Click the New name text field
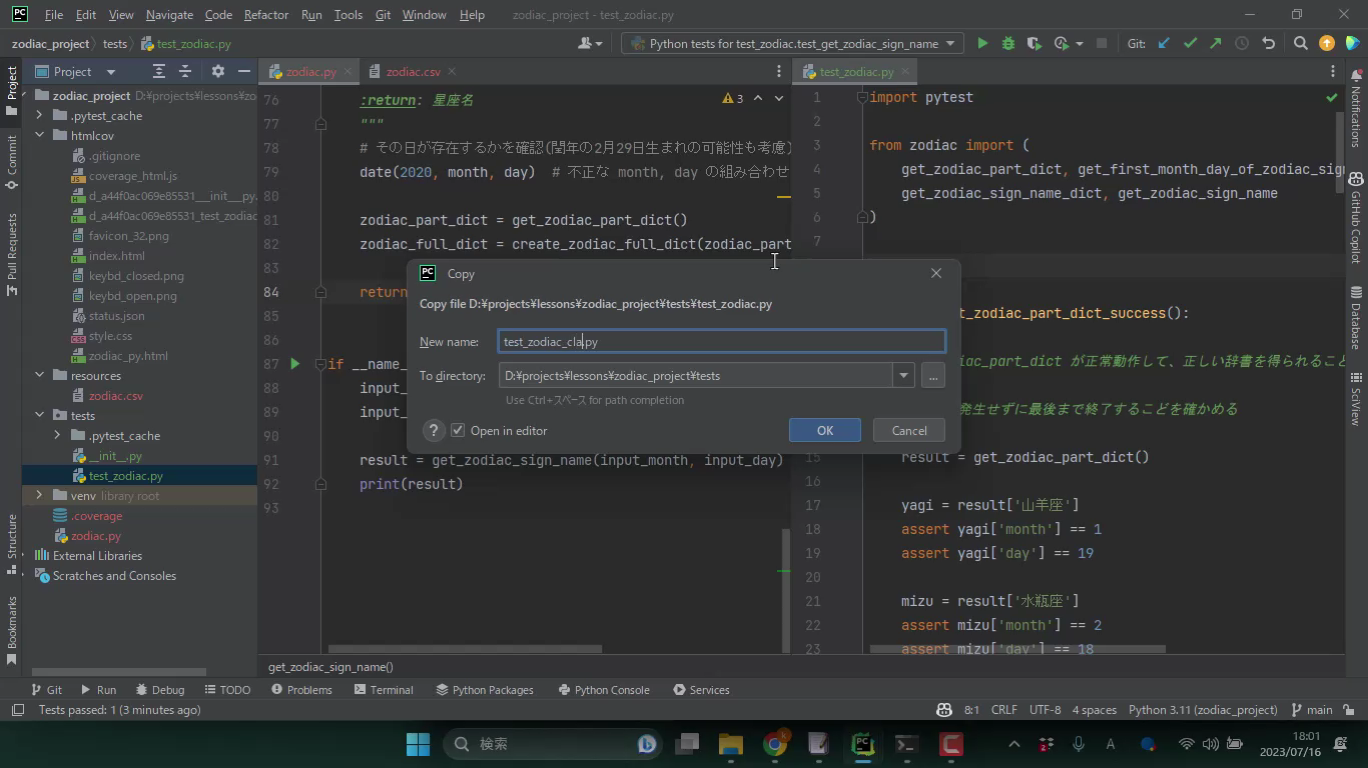This screenshot has height=768, width=1368. [x=720, y=342]
